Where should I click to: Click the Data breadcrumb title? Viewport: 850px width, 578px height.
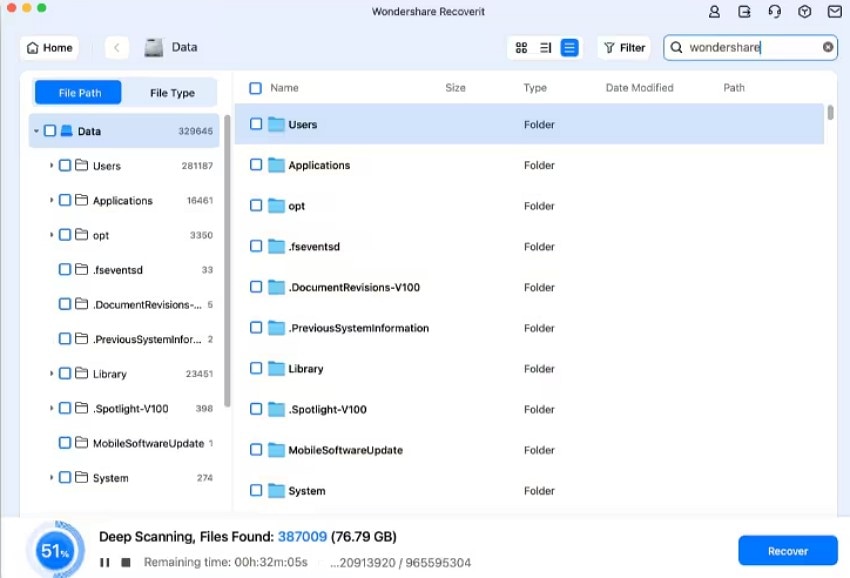[x=184, y=47]
